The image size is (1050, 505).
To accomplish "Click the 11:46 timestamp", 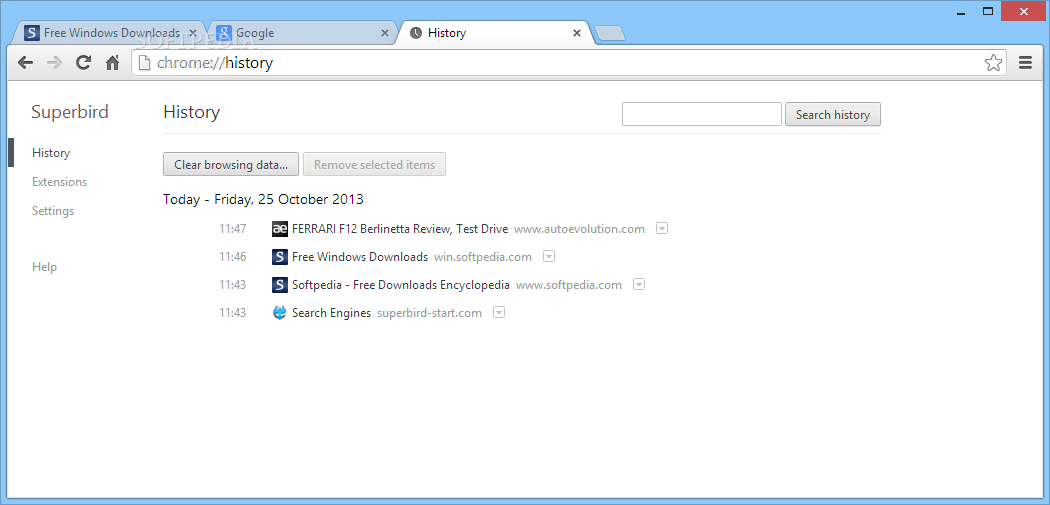I will pyautogui.click(x=232, y=257).
